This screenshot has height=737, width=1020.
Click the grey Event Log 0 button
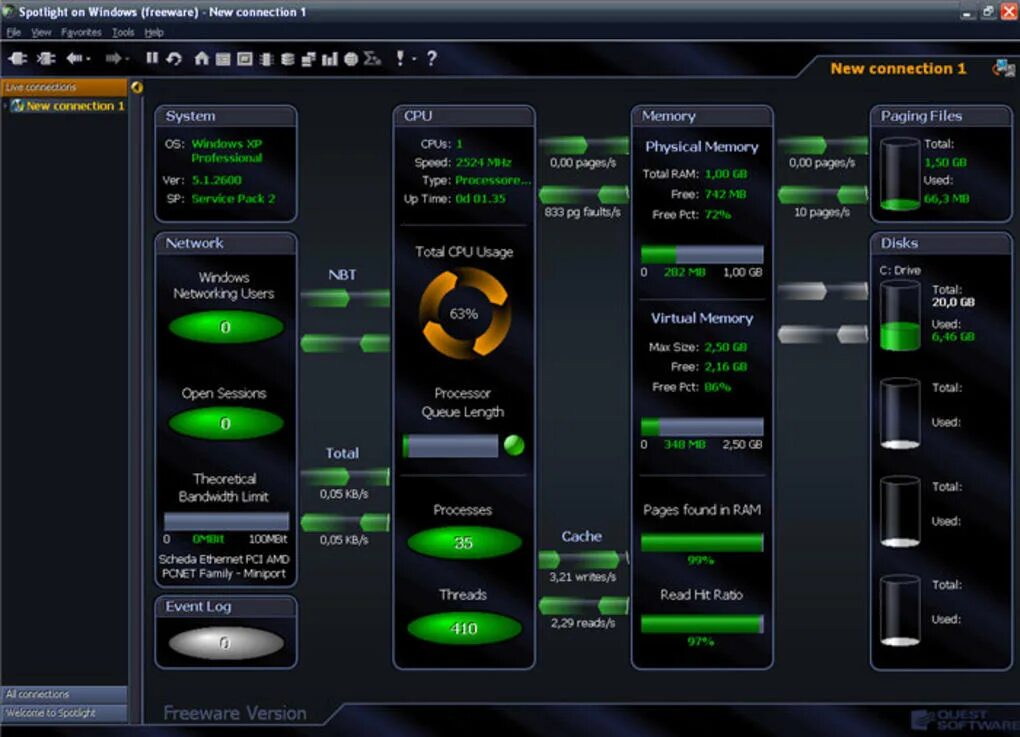pyautogui.click(x=226, y=643)
